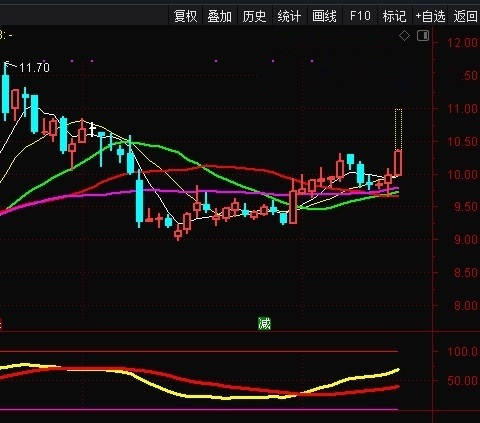Click the 8.50 price axis label
This screenshot has width=480, height=423.
coord(466,272)
